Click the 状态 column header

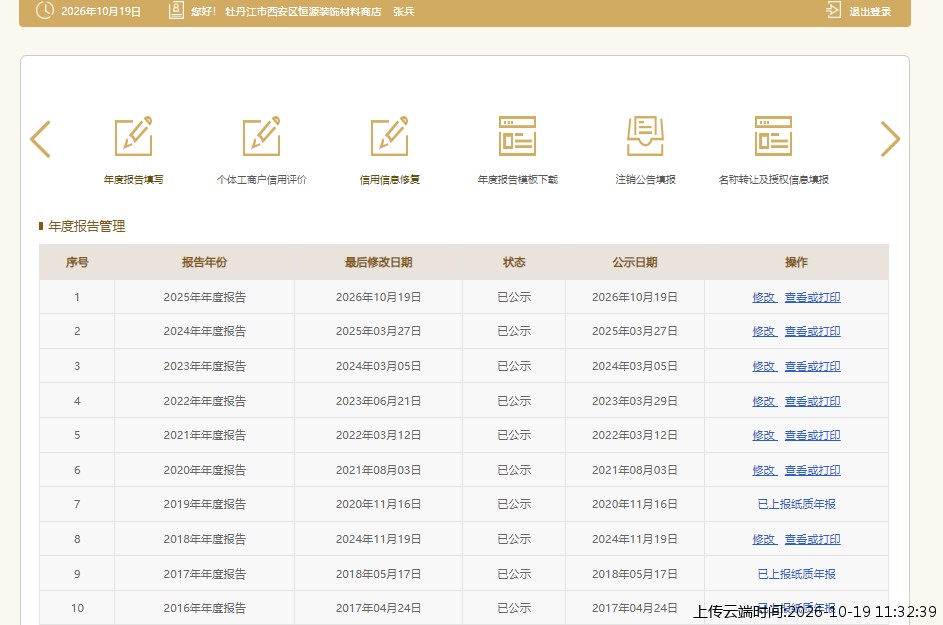click(x=514, y=262)
